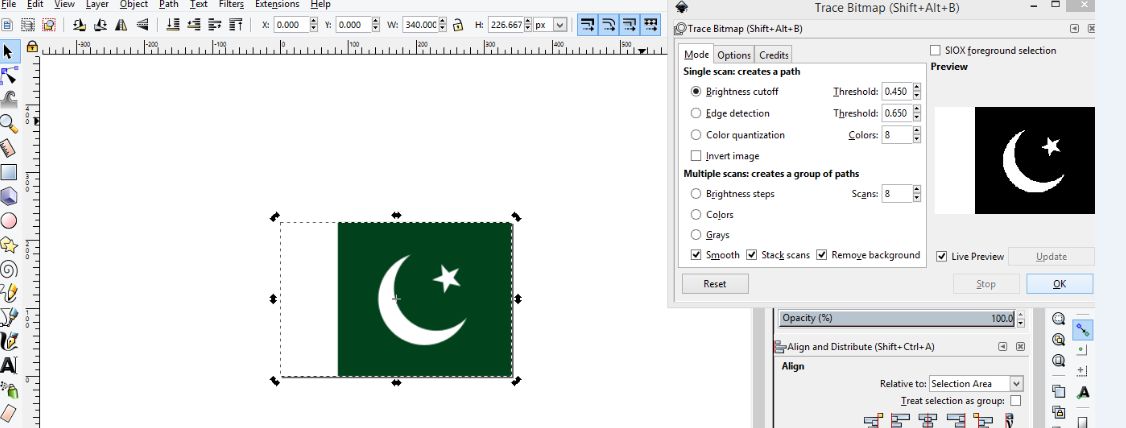This screenshot has width=1126, height=428.
Task: Open the File menu
Action: coord(9,4)
